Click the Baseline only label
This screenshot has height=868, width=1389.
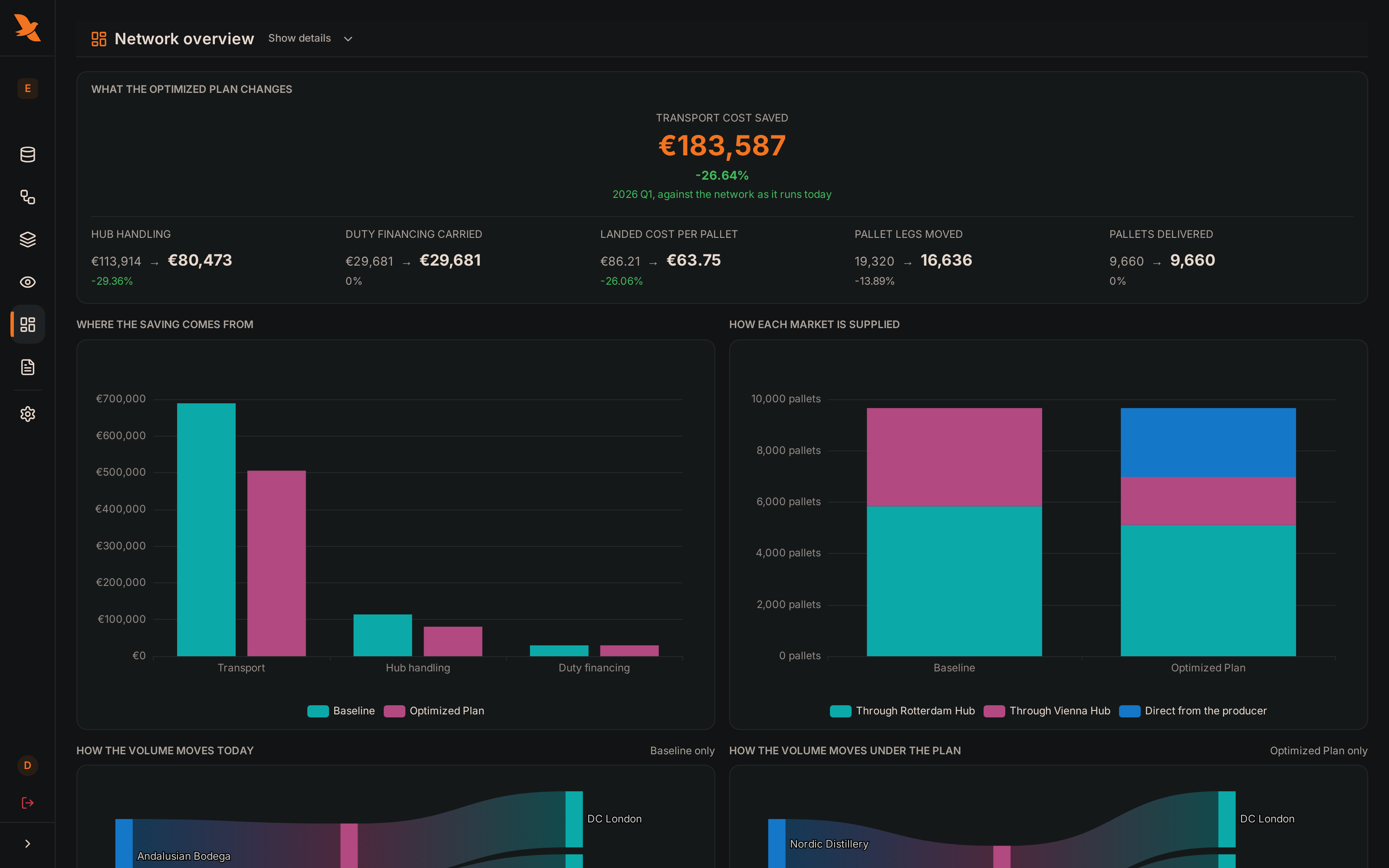point(682,750)
